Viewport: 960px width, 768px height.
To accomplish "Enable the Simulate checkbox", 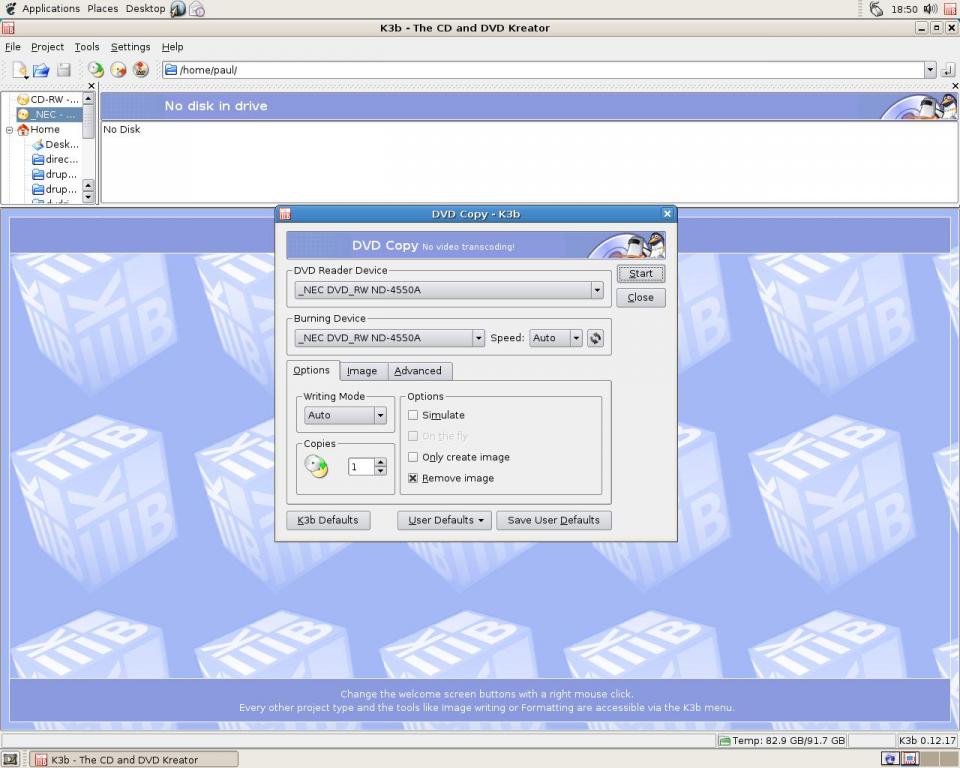I will [x=413, y=415].
